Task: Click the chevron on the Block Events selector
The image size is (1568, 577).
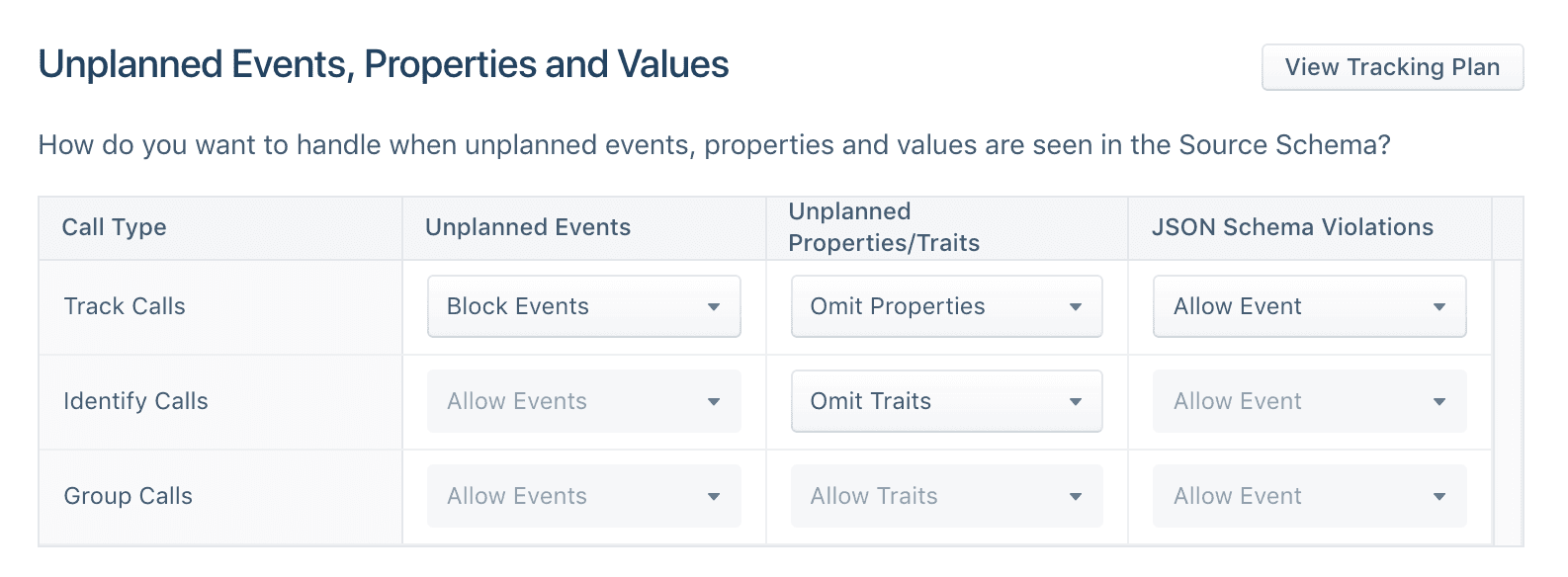Action: [x=714, y=307]
